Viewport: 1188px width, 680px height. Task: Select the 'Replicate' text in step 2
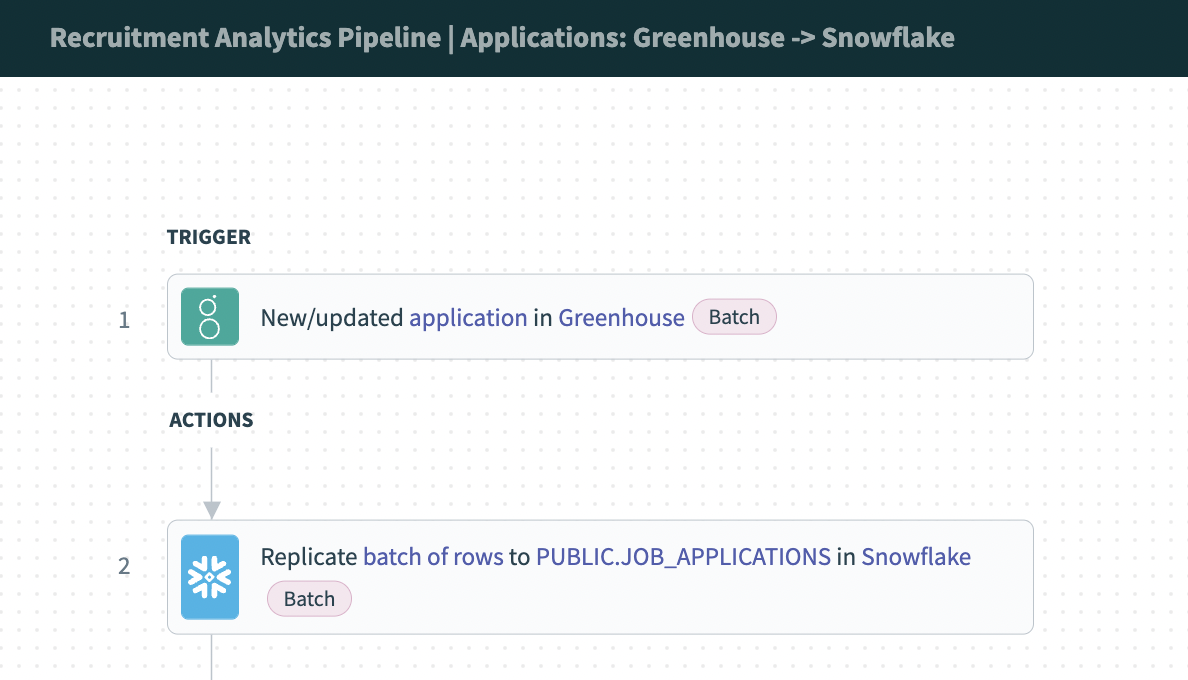pyautogui.click(x=308, y=557)
